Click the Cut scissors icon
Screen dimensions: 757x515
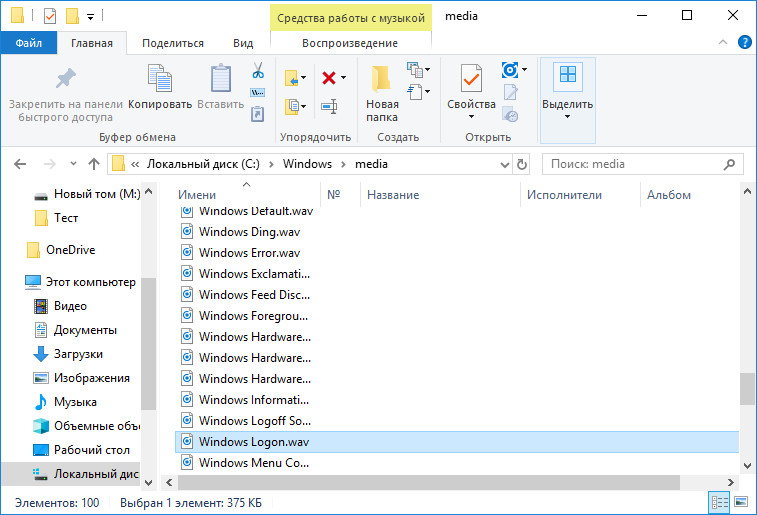[x=258, y=70]
